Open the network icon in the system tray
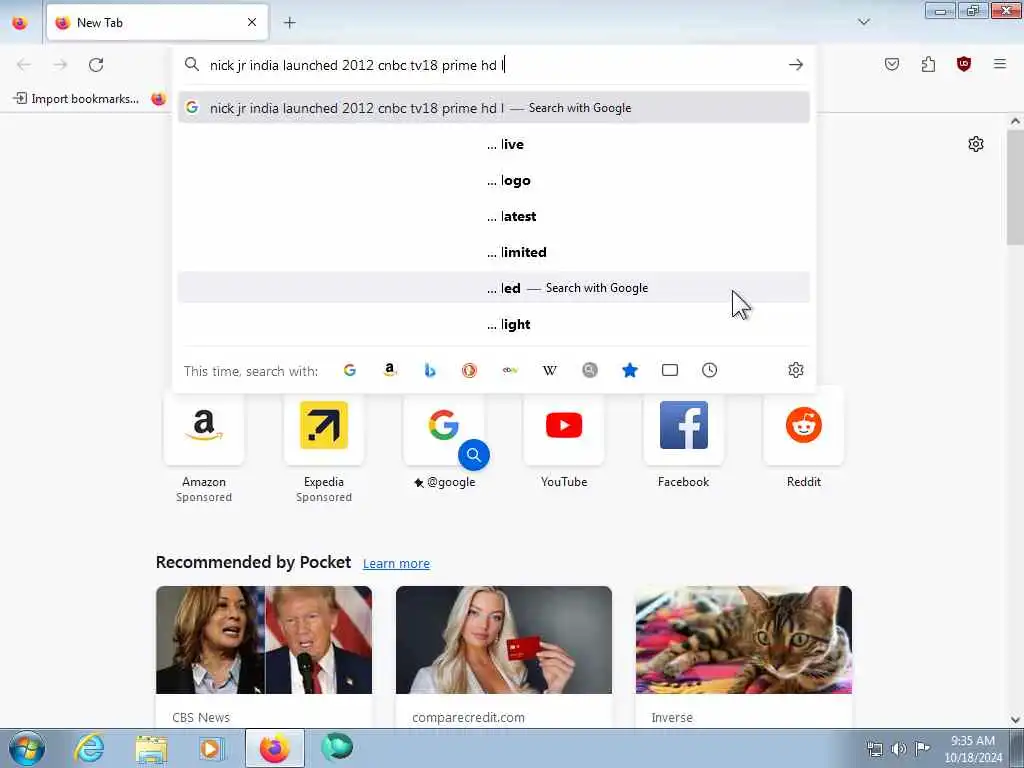Image resolution: width=1024 pixels, height=768 pixels. 874,749
